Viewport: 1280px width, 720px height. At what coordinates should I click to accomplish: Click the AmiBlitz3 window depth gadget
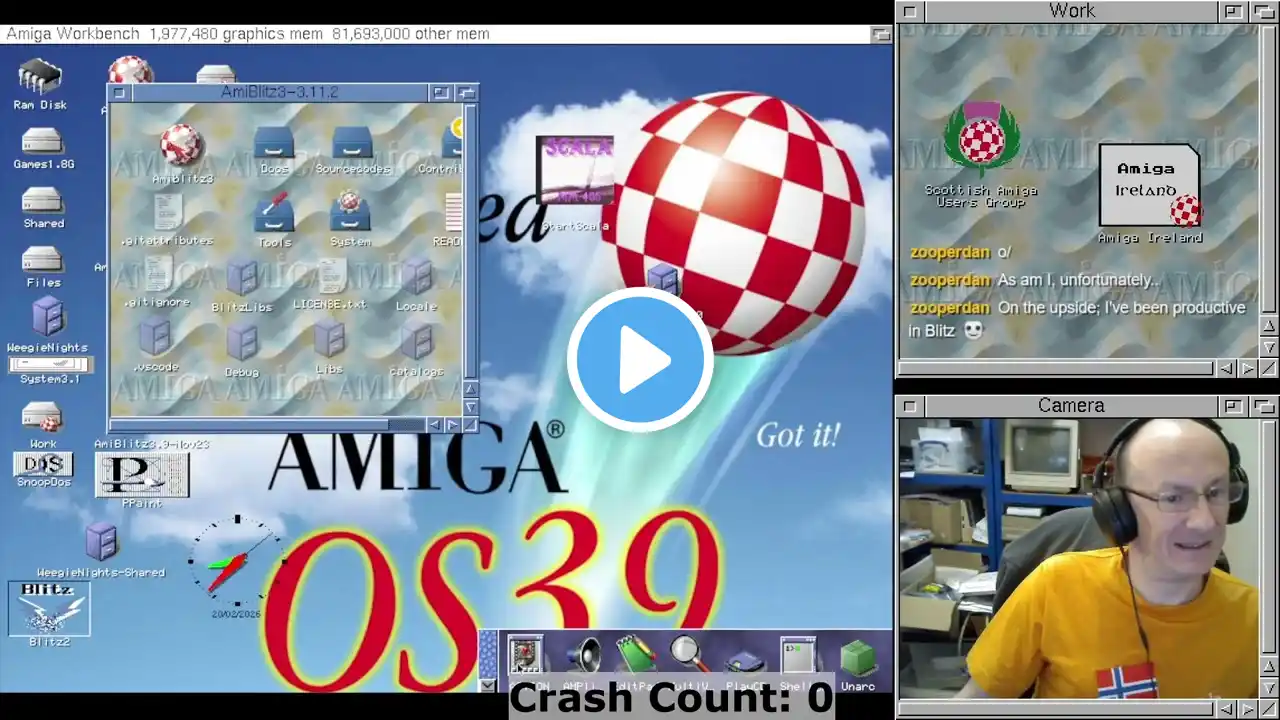(x=466, y=93)
